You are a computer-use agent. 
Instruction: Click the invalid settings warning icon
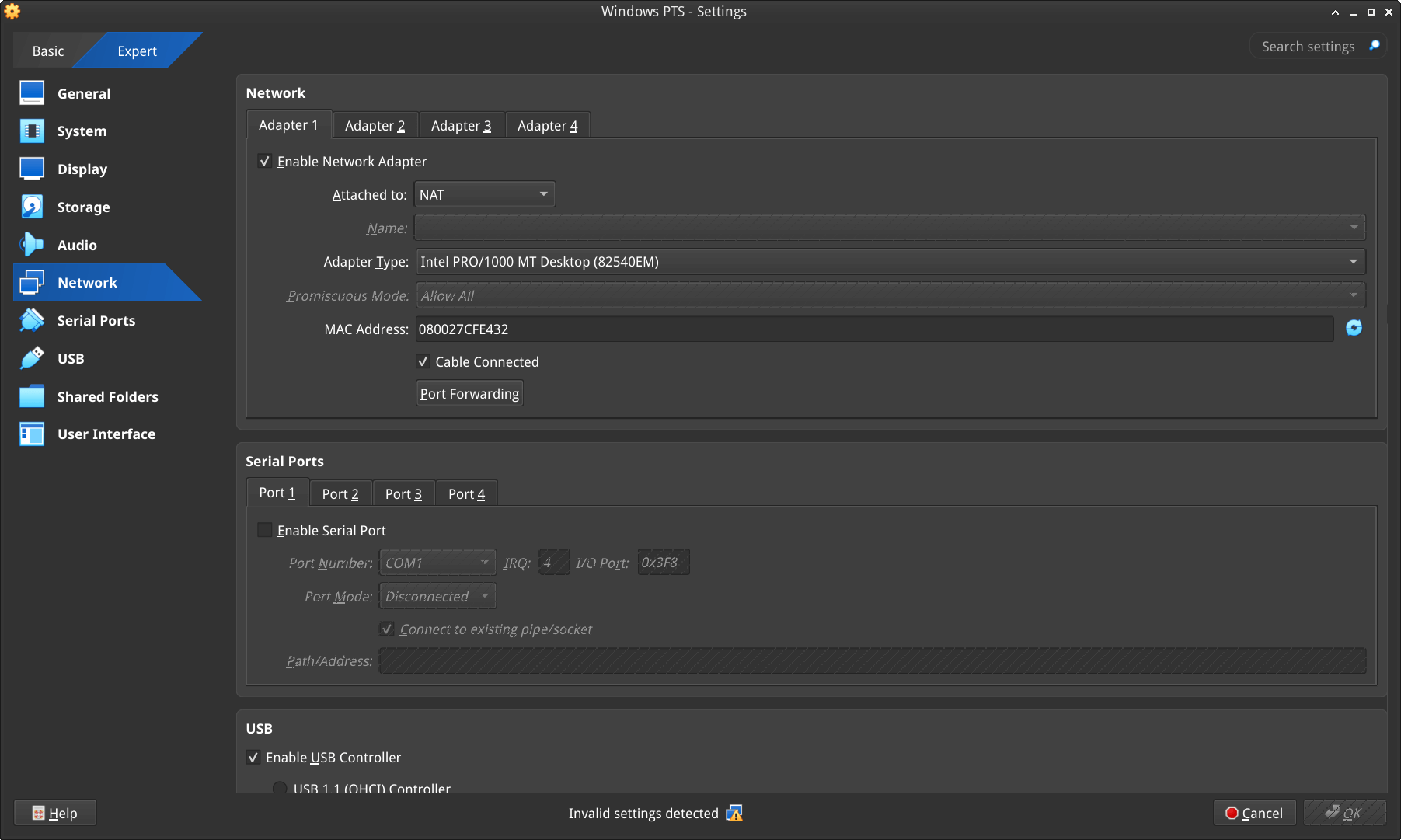tap(734, 813)
